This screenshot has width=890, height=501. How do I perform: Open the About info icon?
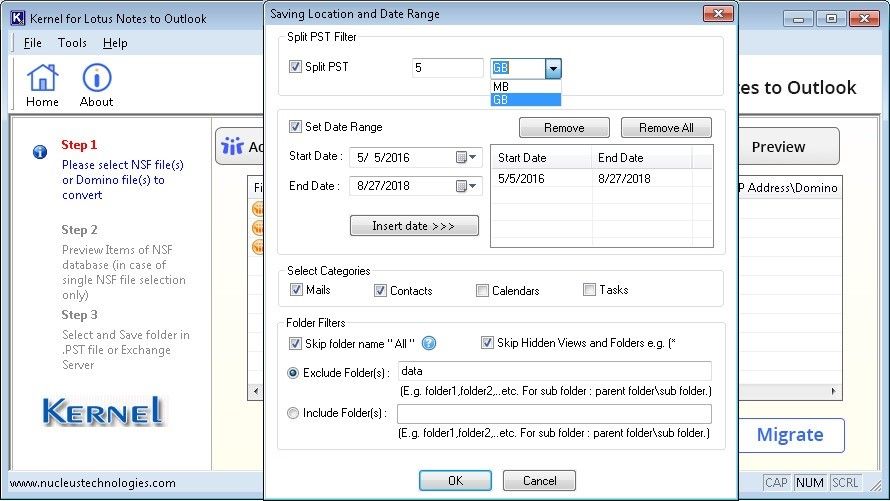[x=96, y=85]
